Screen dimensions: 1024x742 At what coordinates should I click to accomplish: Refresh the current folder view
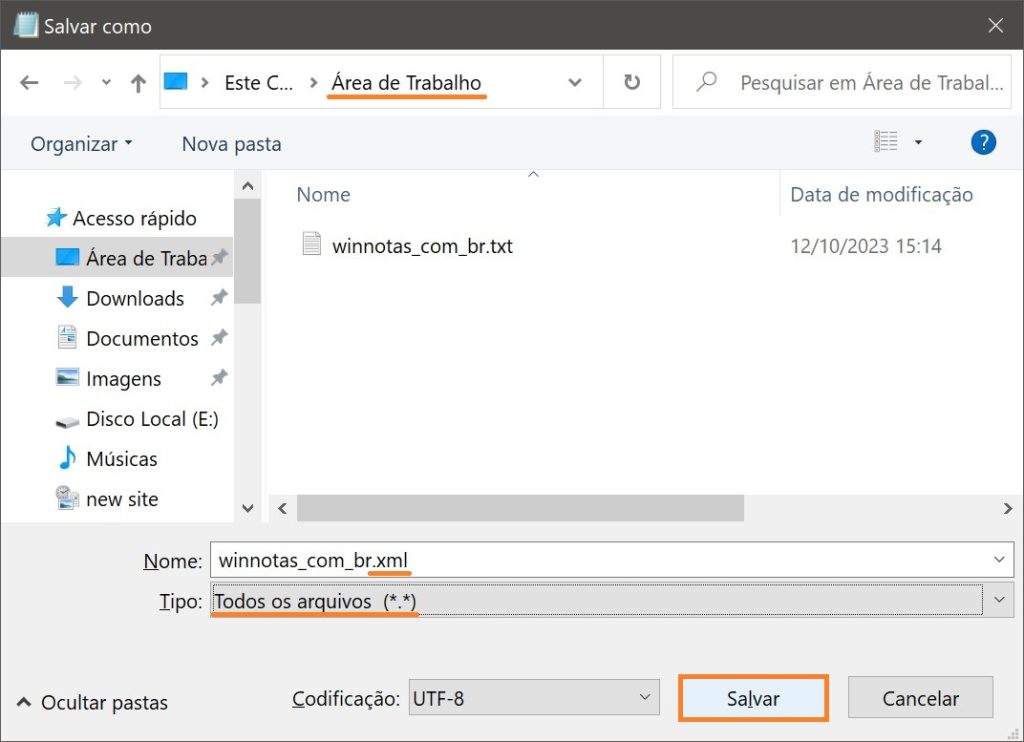tap(633, 82)
